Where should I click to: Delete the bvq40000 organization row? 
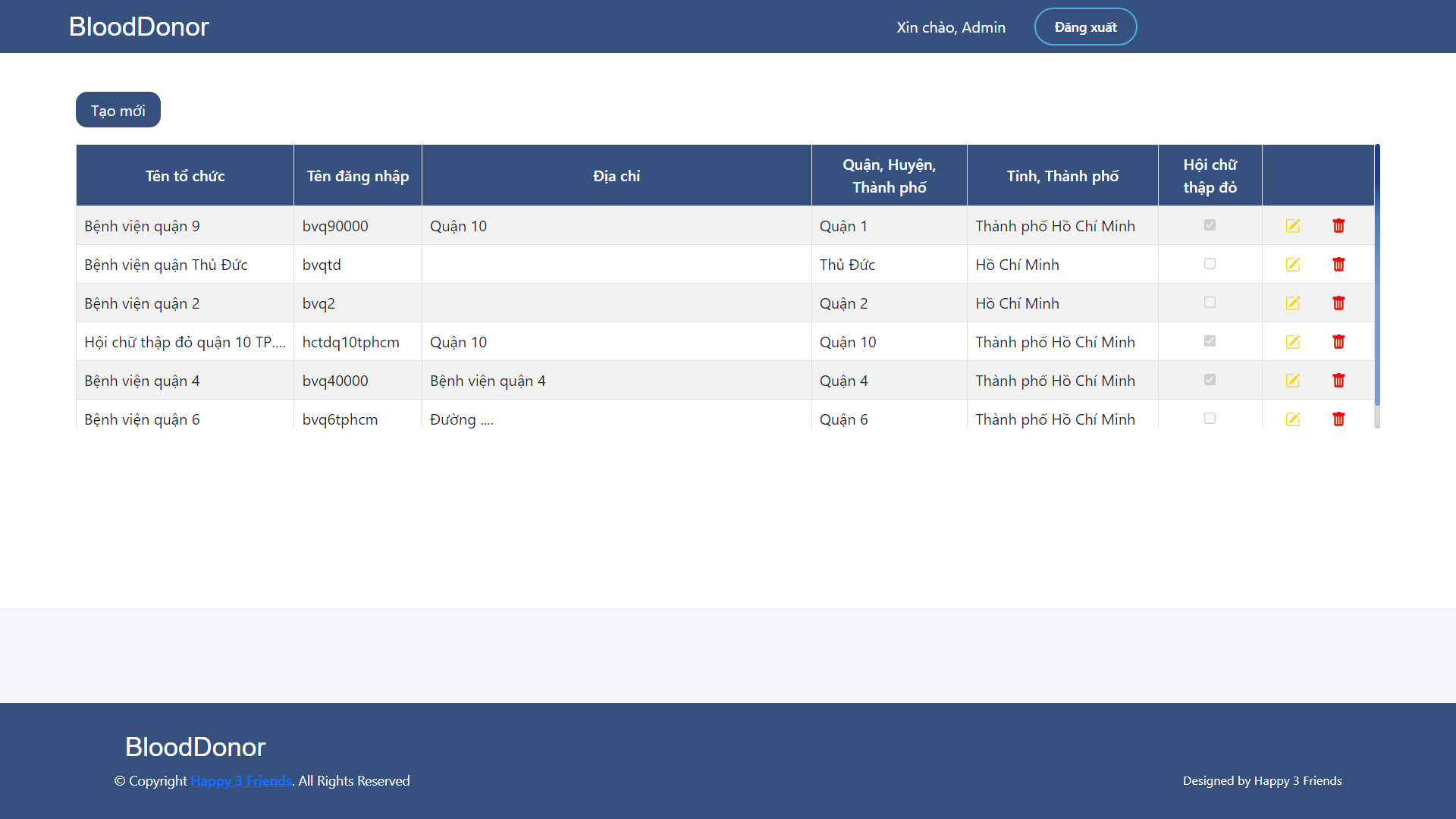[1338, 381]
